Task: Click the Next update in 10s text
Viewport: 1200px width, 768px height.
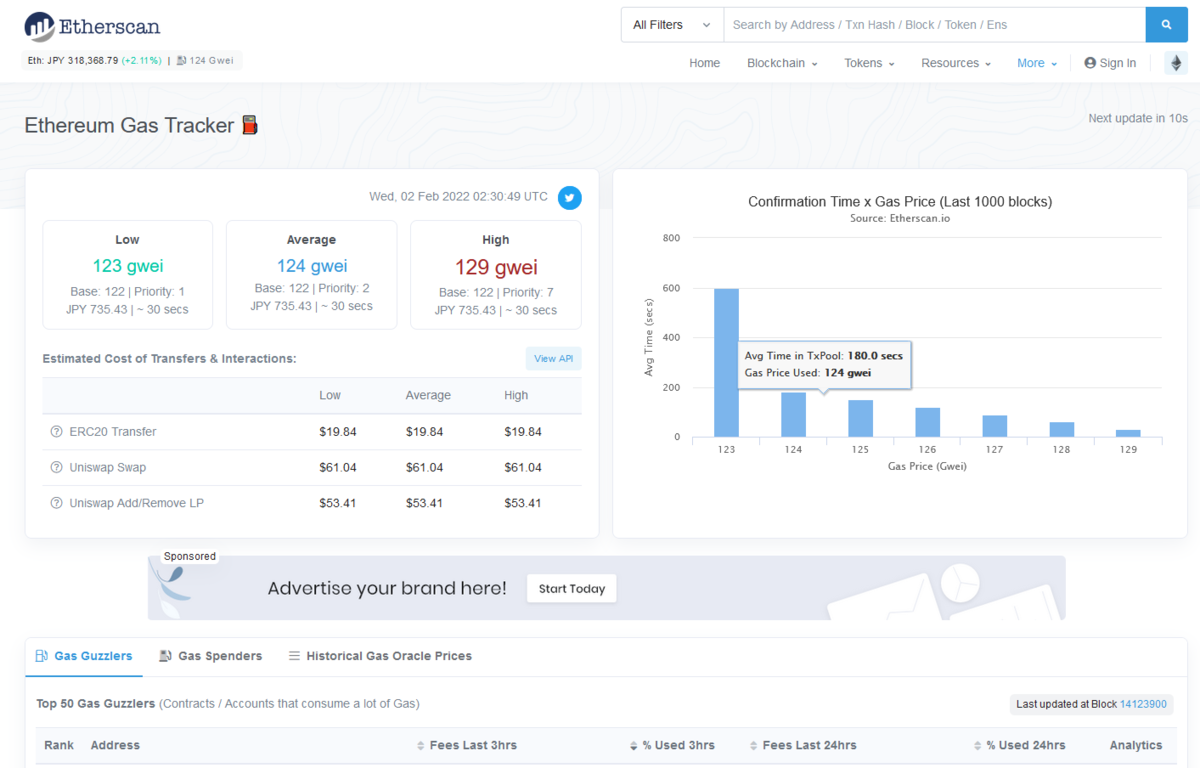Action: tap(1138, 118)
